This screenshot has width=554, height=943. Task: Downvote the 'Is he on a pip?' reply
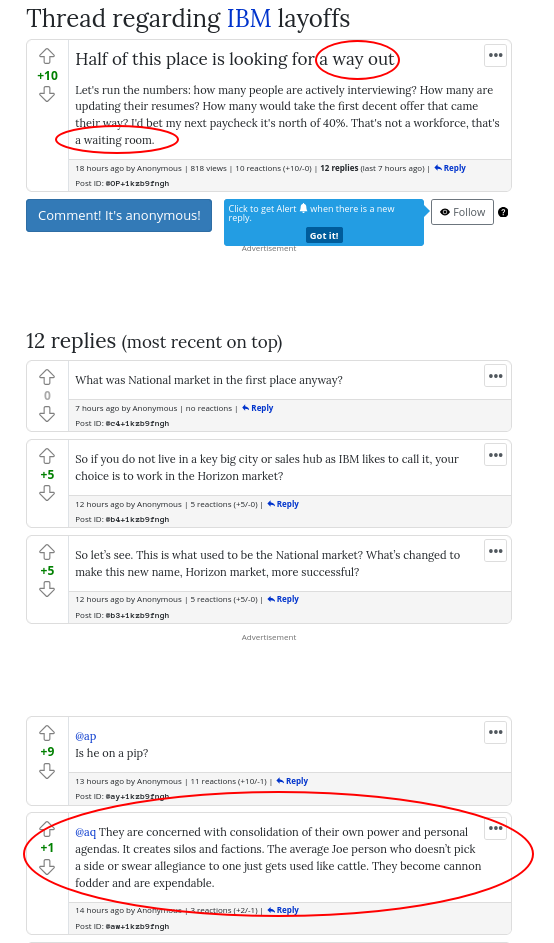[x=47, y=770]
